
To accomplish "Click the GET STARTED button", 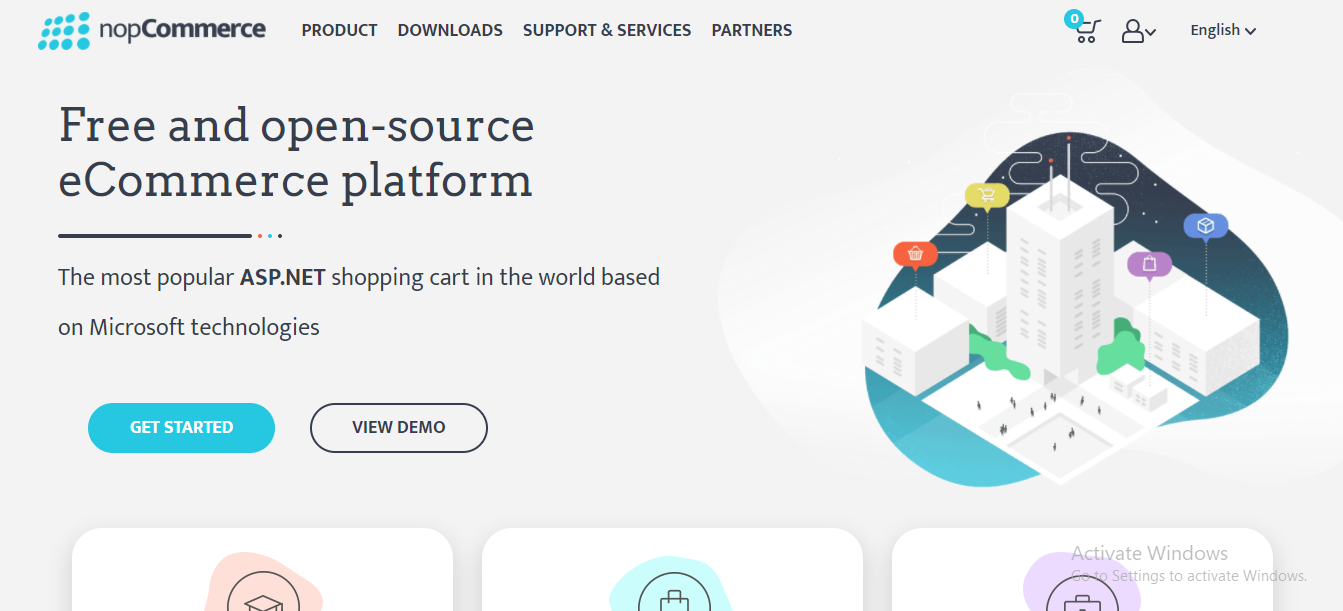I will 181,428.
